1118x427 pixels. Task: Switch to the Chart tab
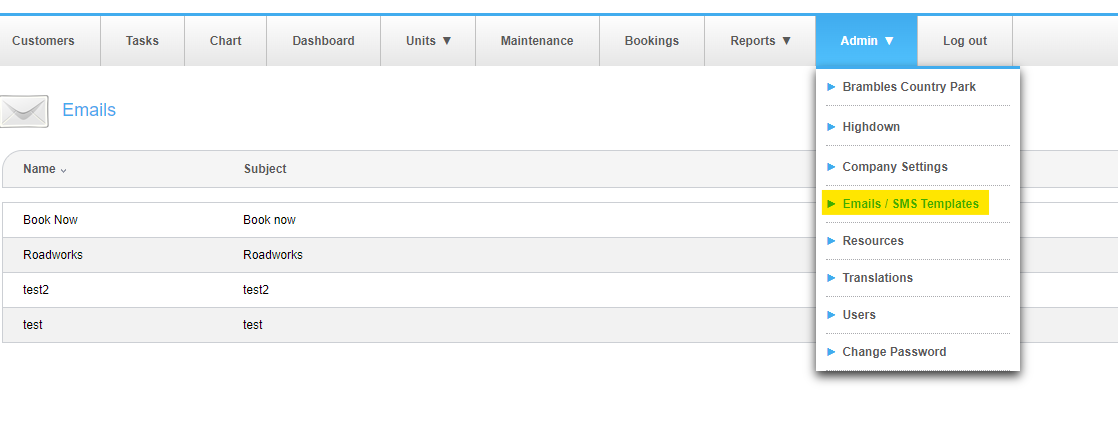225,41
